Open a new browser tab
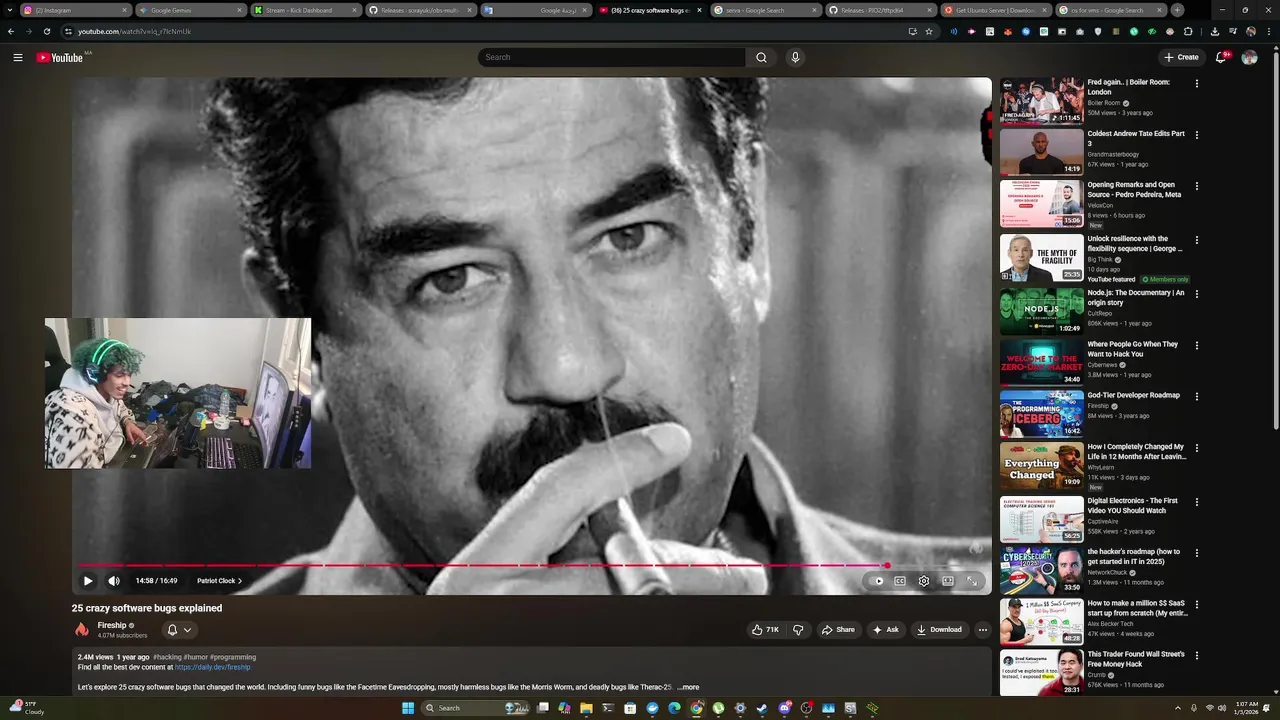 1177,10
